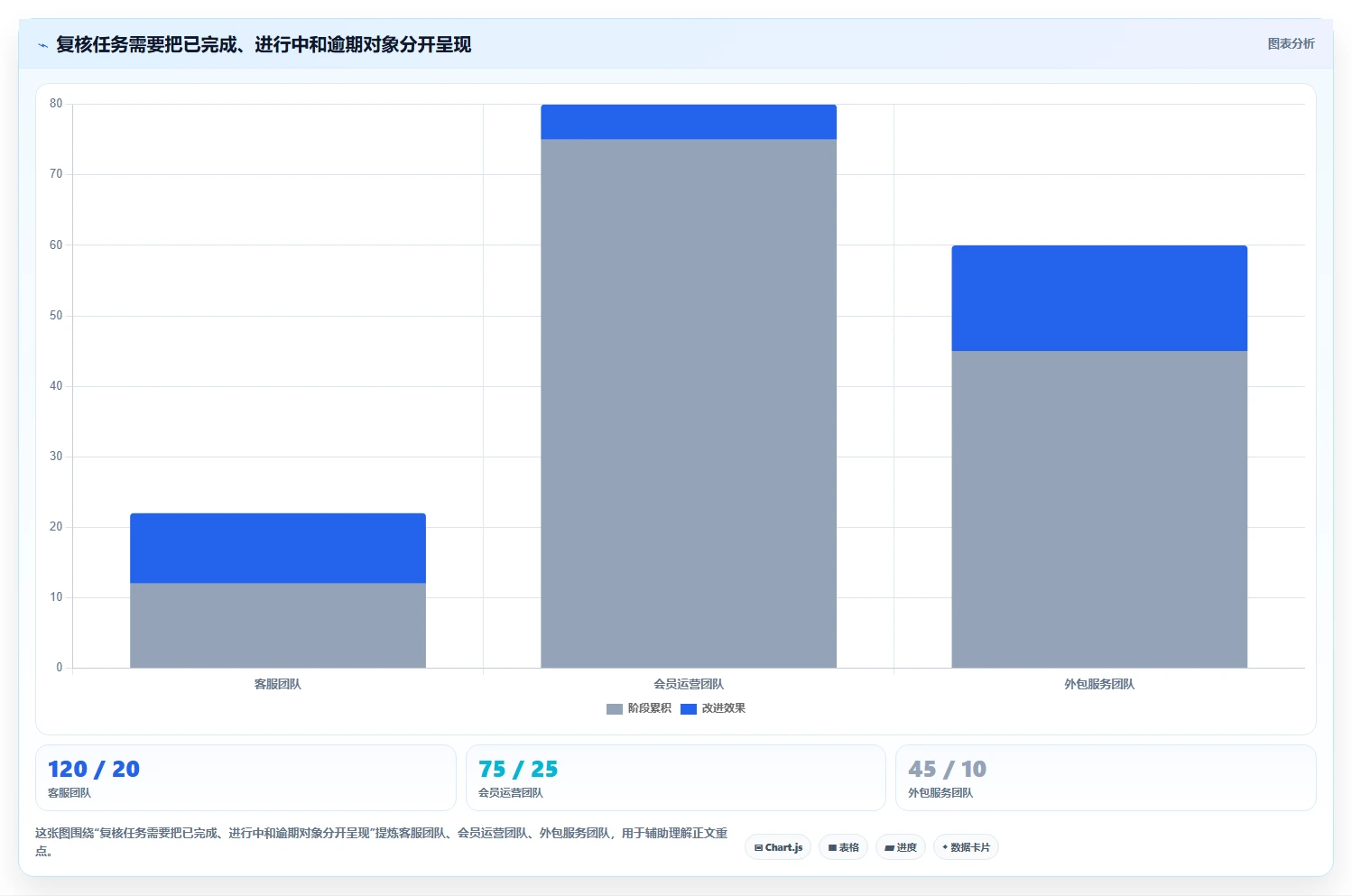This screenshot has width=1352, height=896.
Task: Select the gray 阶段累积 segment of 会员运营团队 bar
Action: tap(689, 403)
